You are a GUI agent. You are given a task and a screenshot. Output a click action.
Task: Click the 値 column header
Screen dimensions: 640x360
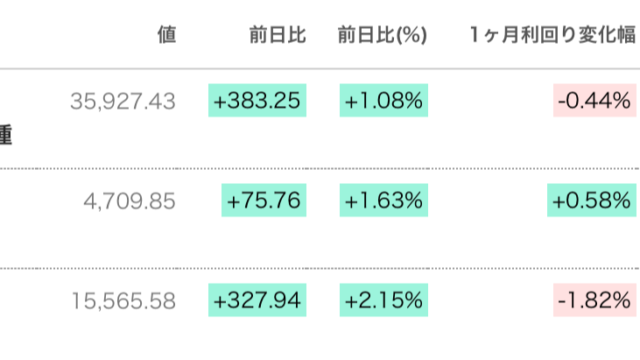click(x=167, y=34)
